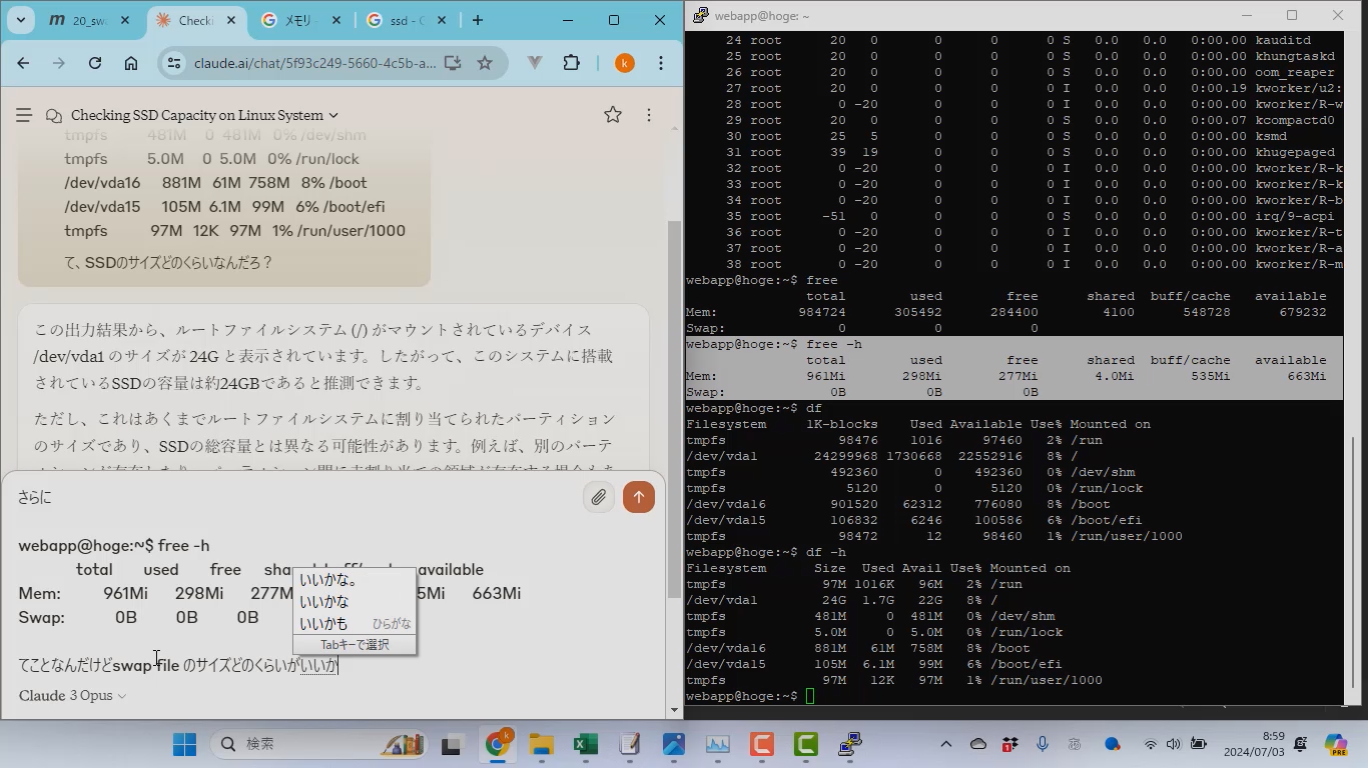Switch to the '20_sw' browser tab
1368x768 pixels.
[90, 20]
